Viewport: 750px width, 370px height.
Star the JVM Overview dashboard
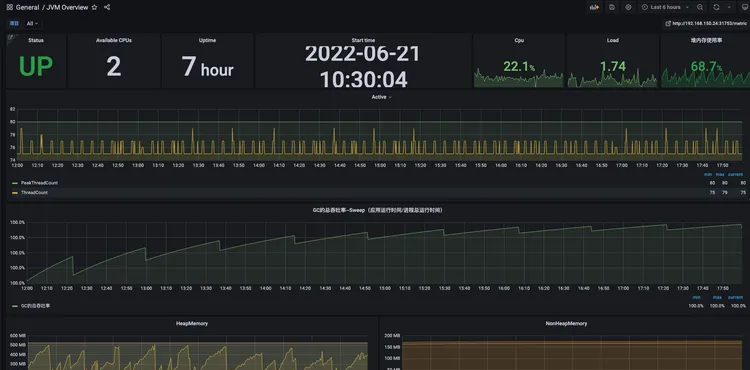coord(94,7)
